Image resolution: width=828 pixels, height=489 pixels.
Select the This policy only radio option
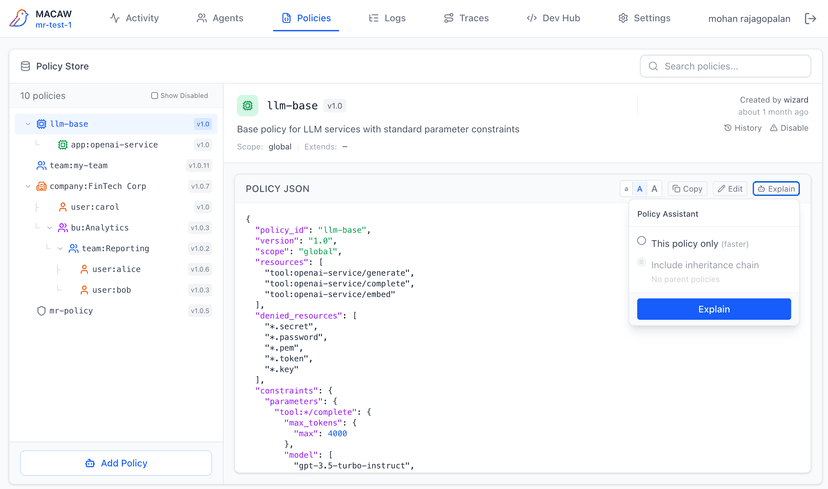(642, 241)
